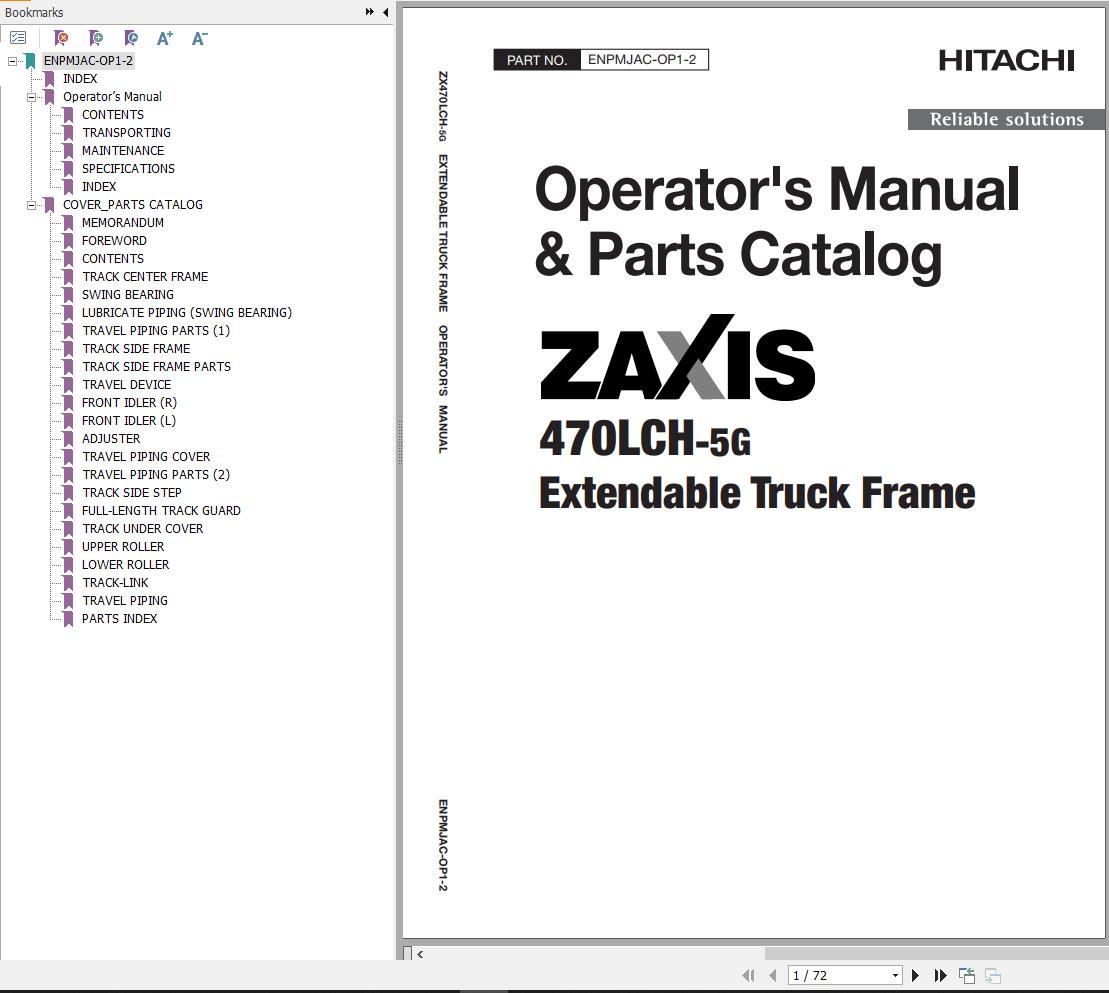This screenshot has height=993, width=1109.
Task: Increase bookmark font size with A+
Action: 165,38
